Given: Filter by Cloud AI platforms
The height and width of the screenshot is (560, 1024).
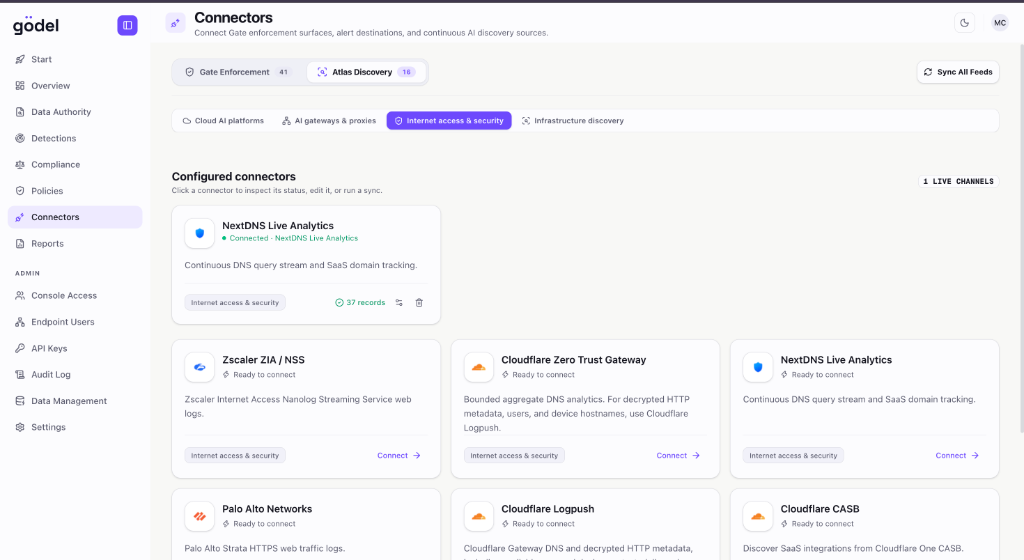Looking at the screenshot, I should tap(223, 121).
